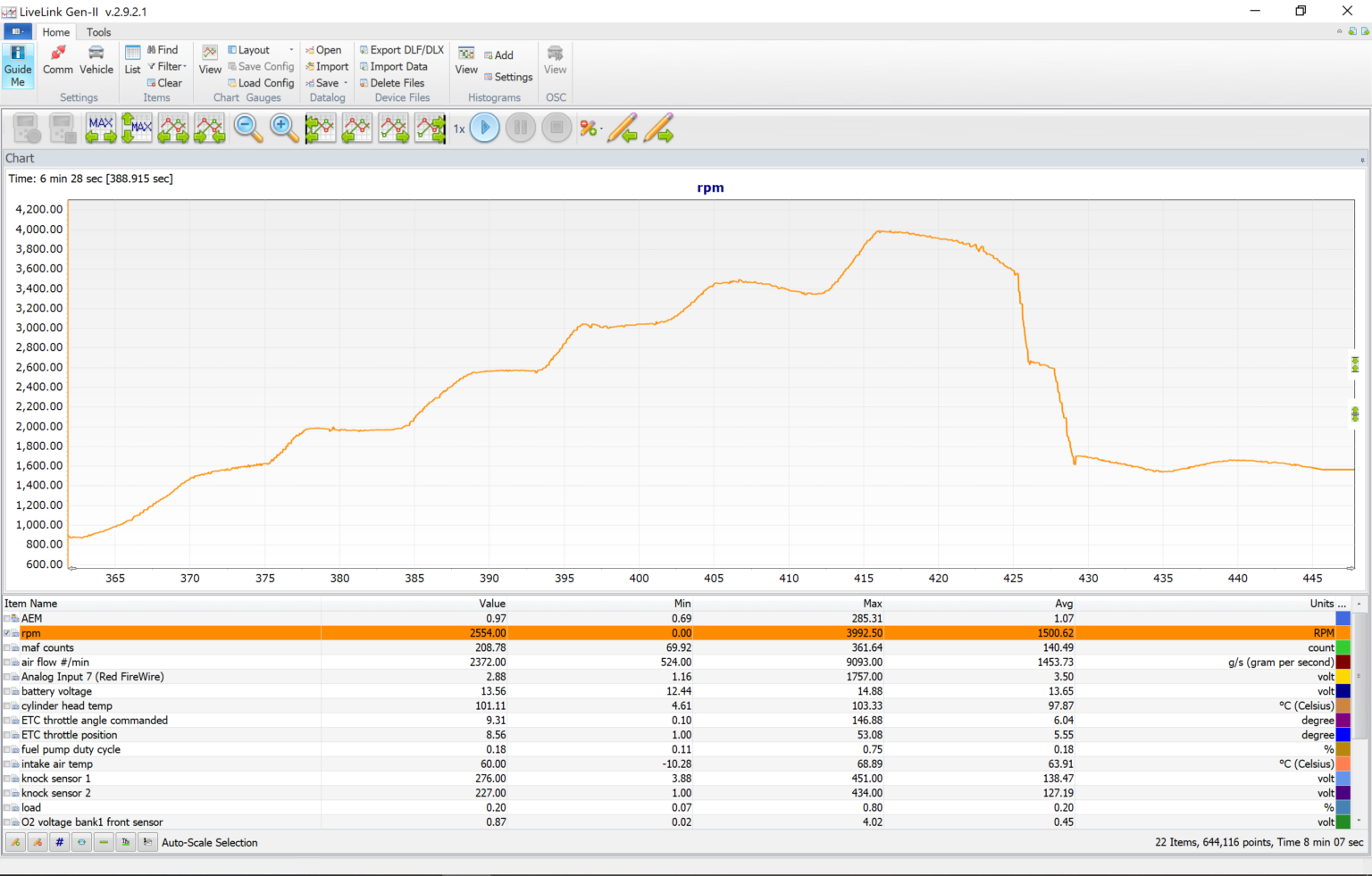This screenshot has width=1372, height=876.
Task: Open the items List
Action: click(132, 61)
